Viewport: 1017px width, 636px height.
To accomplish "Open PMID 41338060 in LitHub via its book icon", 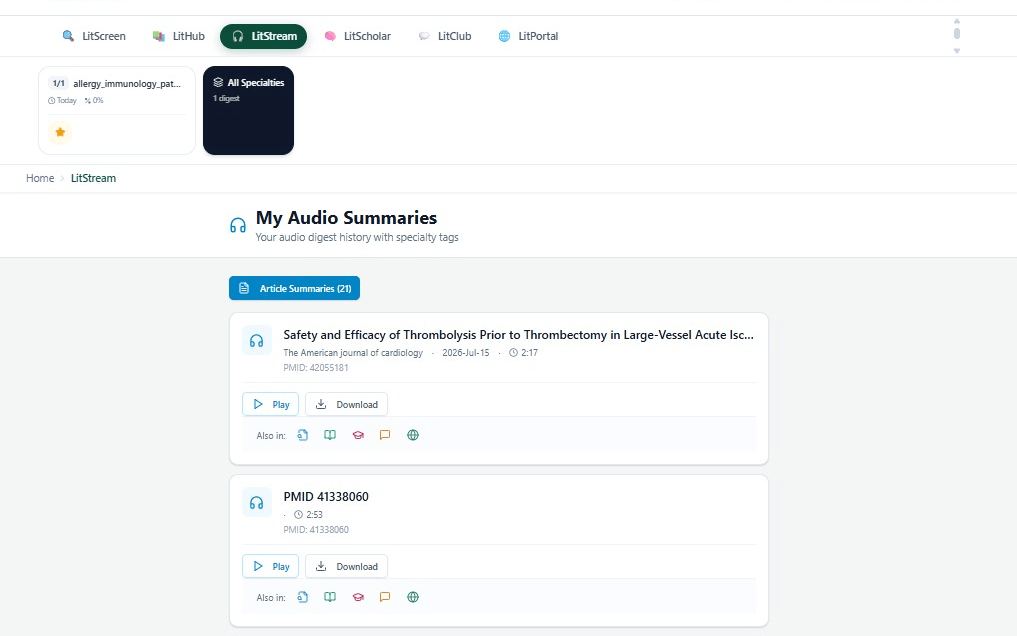I will (330, 597).
